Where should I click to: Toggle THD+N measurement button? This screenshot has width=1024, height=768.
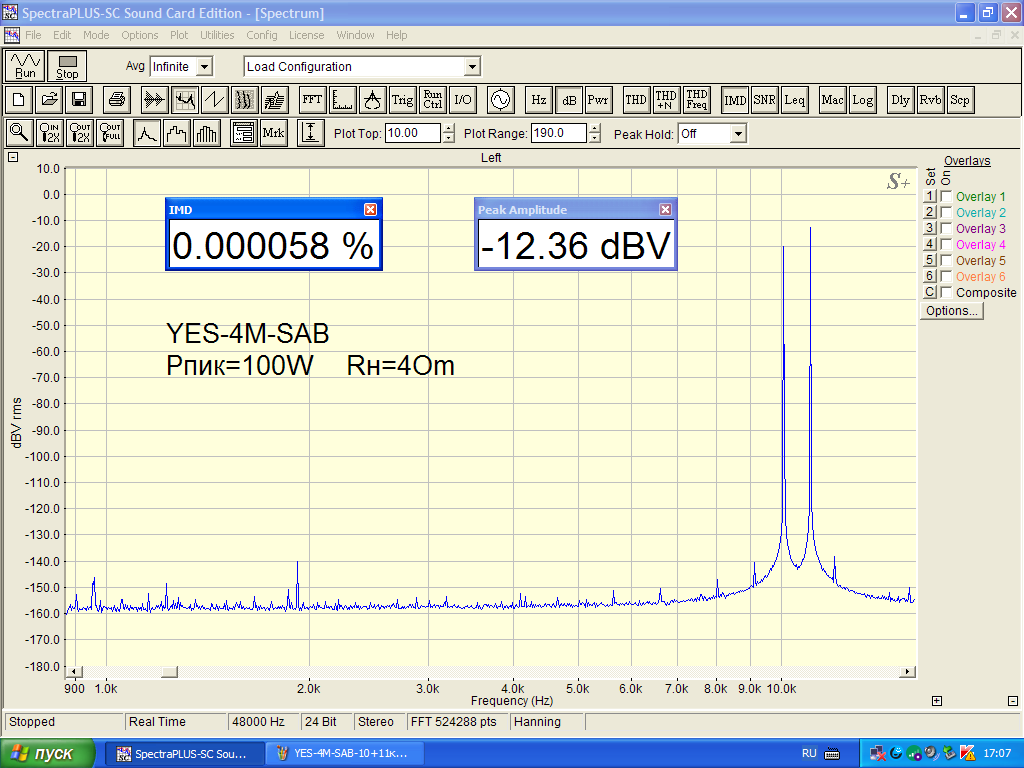[x=665, y=100]
